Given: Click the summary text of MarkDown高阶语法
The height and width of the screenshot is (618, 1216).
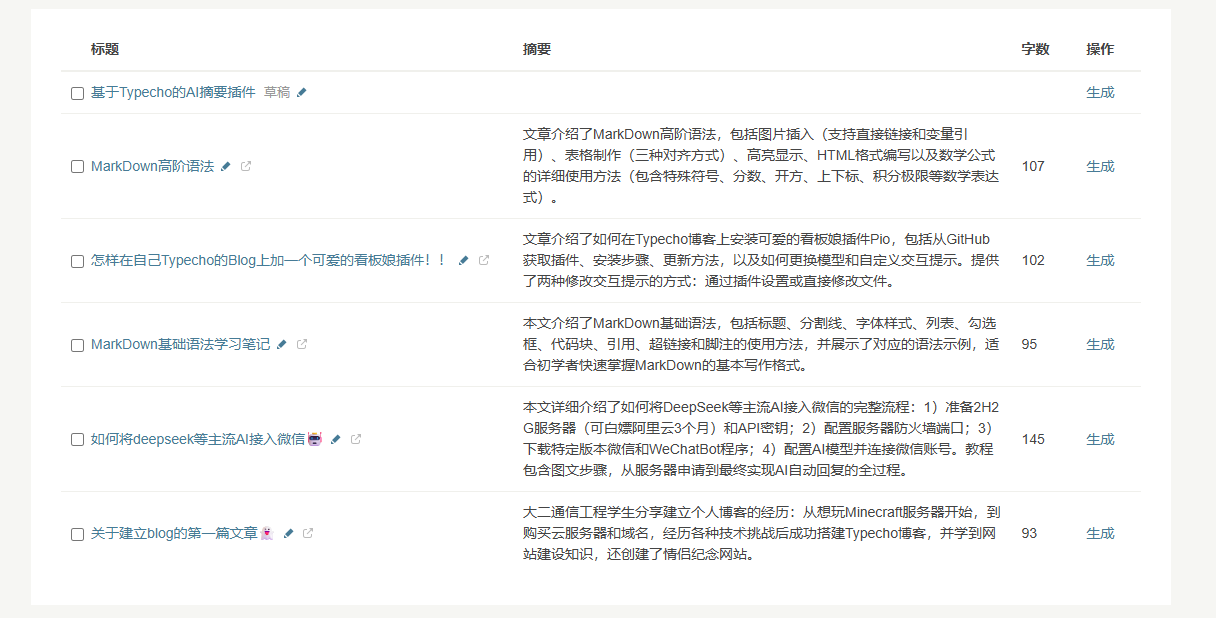Looking at the screenshot, I should pos(760,166).
